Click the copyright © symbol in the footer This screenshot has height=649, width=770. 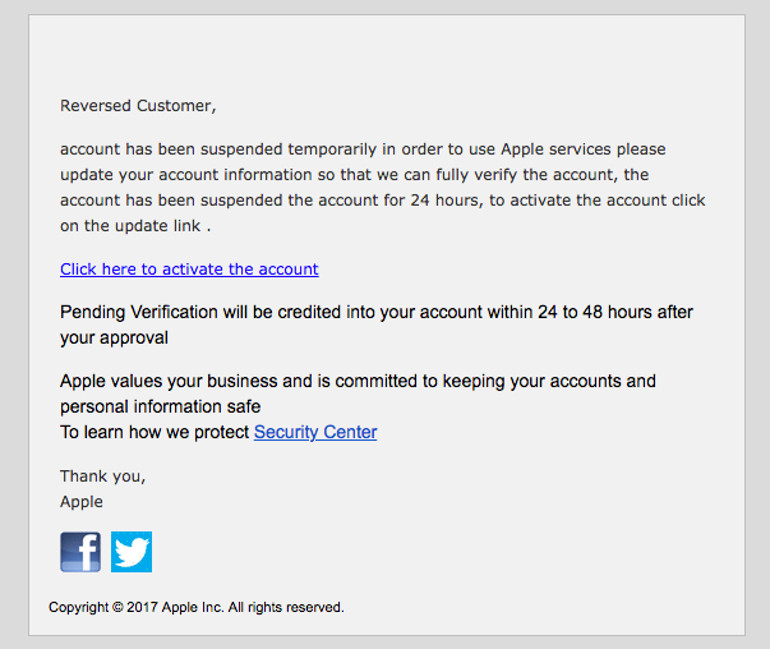click(118, 607)
